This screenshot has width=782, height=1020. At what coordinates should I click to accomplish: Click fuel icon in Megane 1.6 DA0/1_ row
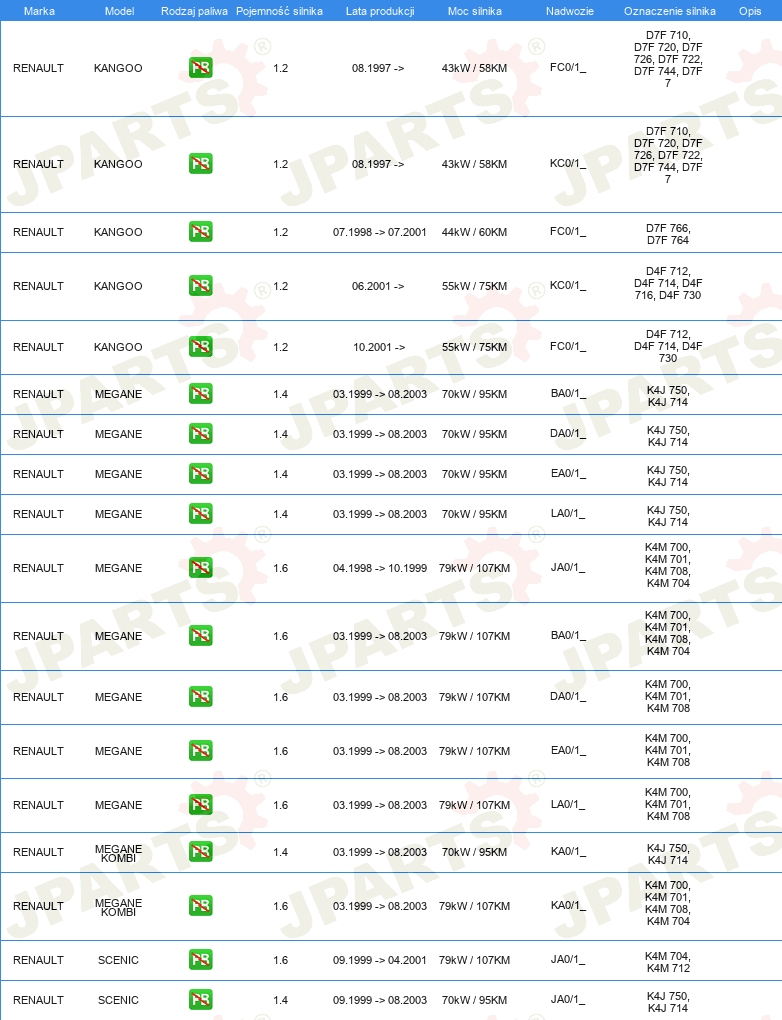(x=200, y=697)
